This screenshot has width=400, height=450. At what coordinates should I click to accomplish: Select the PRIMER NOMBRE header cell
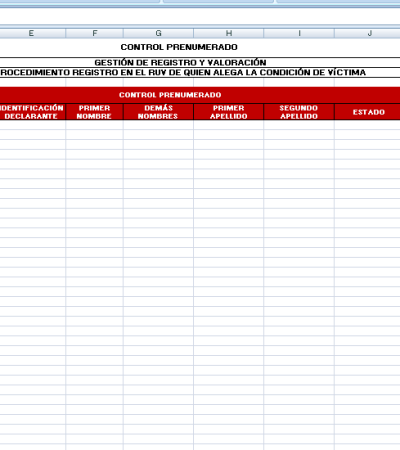pyautogui.click(x=95, y=112)
